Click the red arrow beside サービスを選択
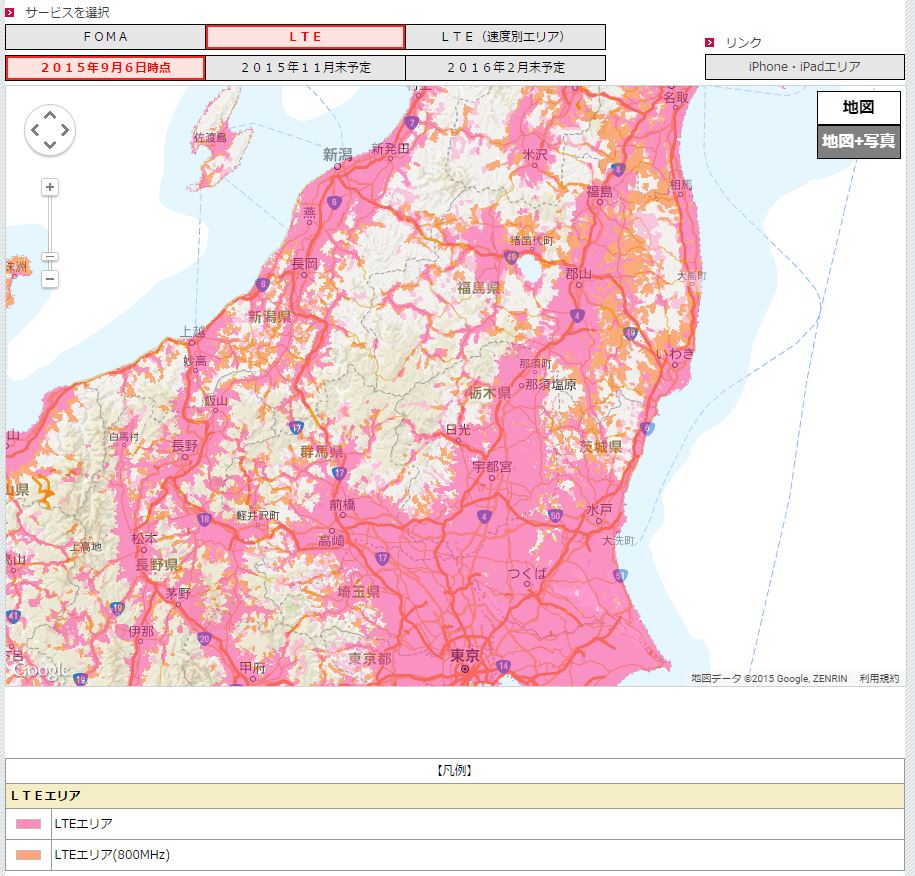This screenshot has height=876, width=915. 10,12
